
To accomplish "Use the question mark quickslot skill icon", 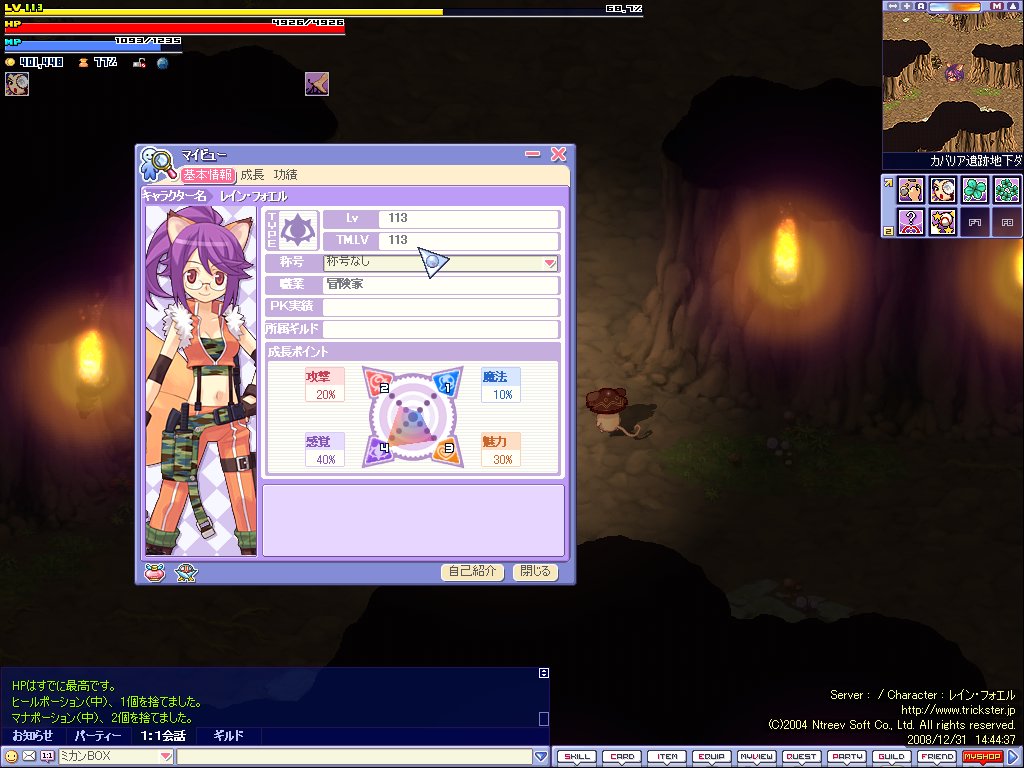I will pos(910,222).
